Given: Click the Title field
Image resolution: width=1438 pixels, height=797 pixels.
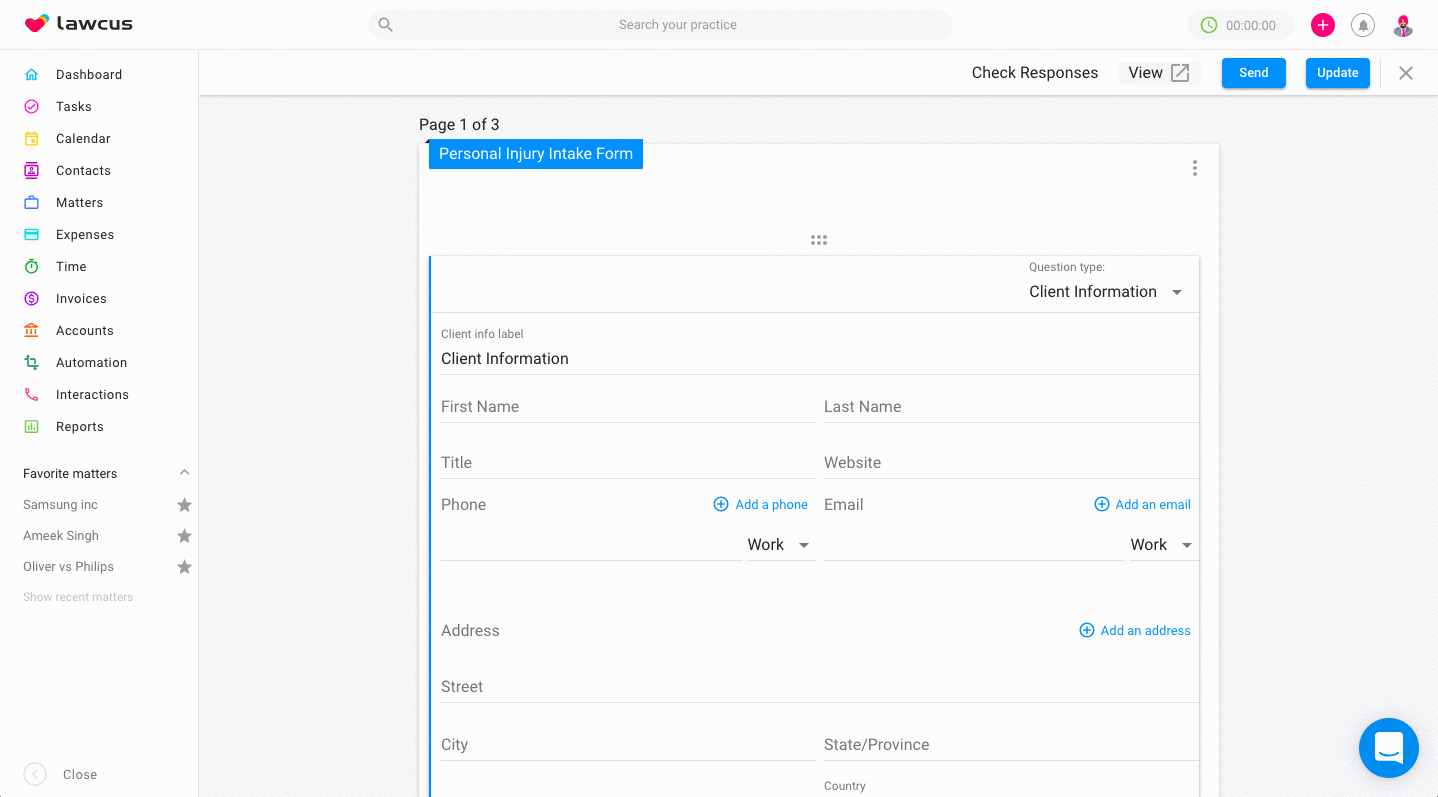Looking at the screenshot, I should click(628, 463).
